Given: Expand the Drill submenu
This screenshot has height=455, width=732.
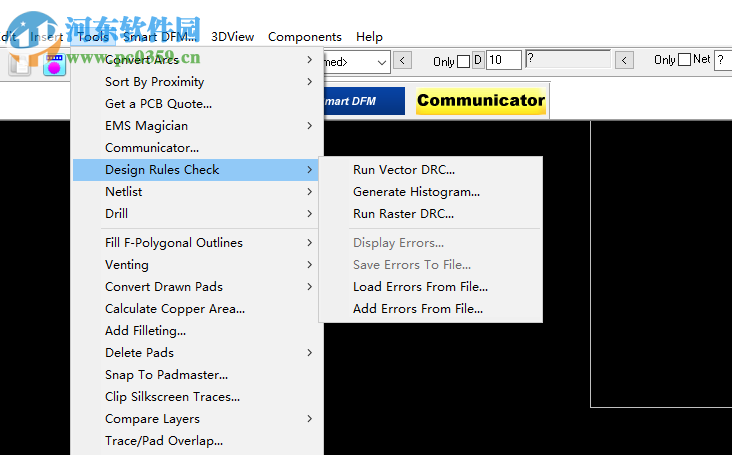Looking at the screenshot, I should (x=196, y=213).
